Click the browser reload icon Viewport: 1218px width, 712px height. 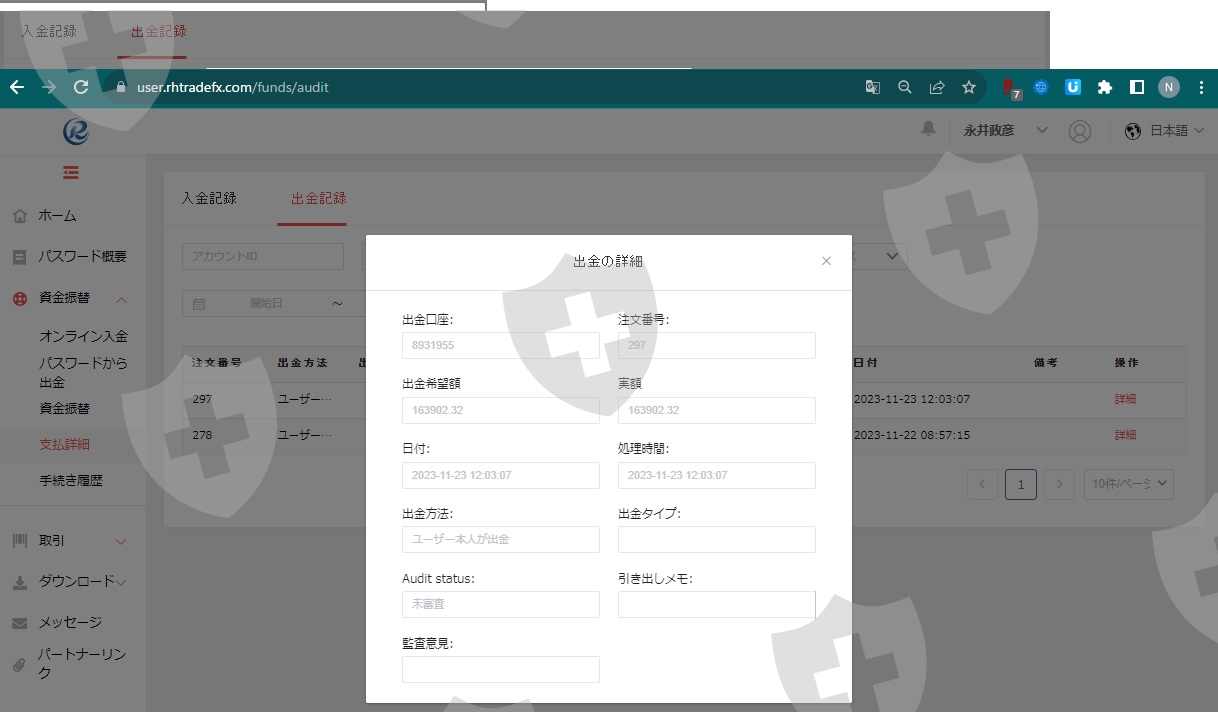pyautogui.click(x=81, y=87)
